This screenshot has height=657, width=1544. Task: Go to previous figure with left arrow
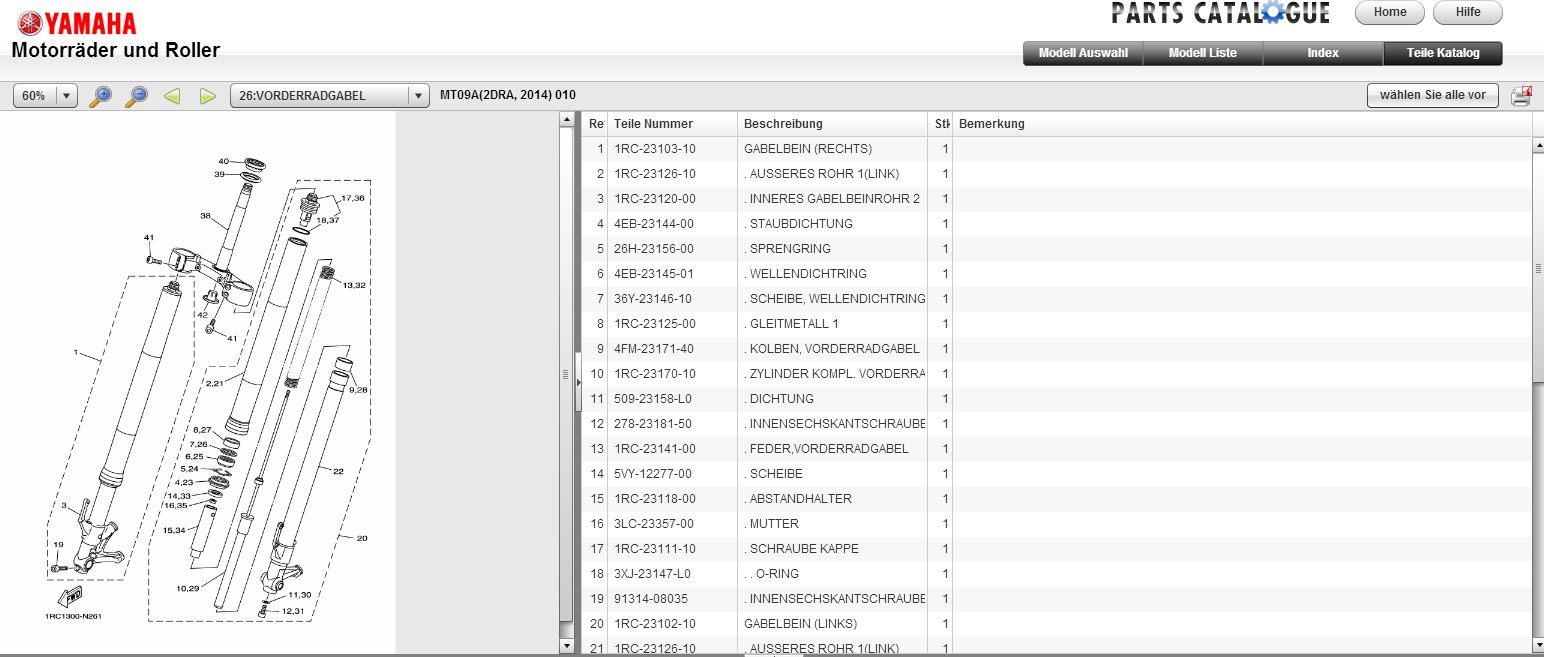pyautogui.click(x=172, y=96)
